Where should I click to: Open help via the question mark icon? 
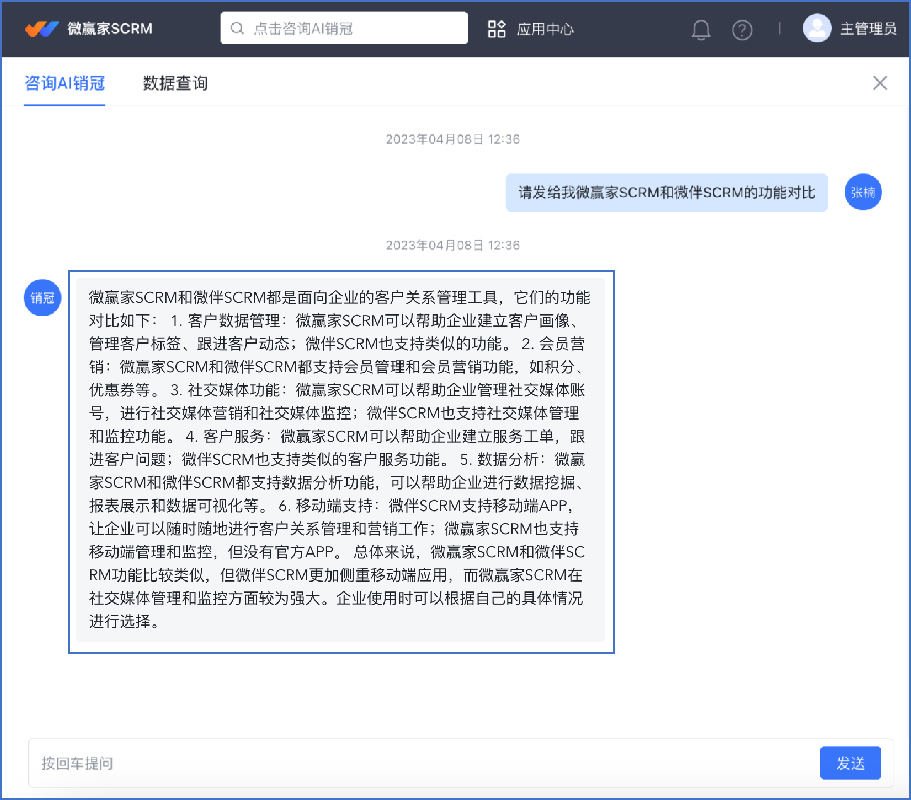coord(742,29)
